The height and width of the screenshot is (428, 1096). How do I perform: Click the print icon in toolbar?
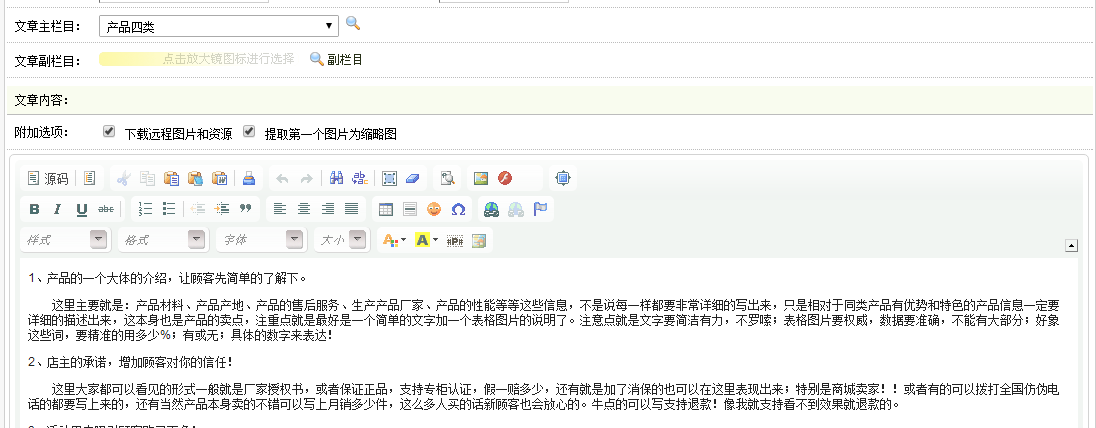249,179
